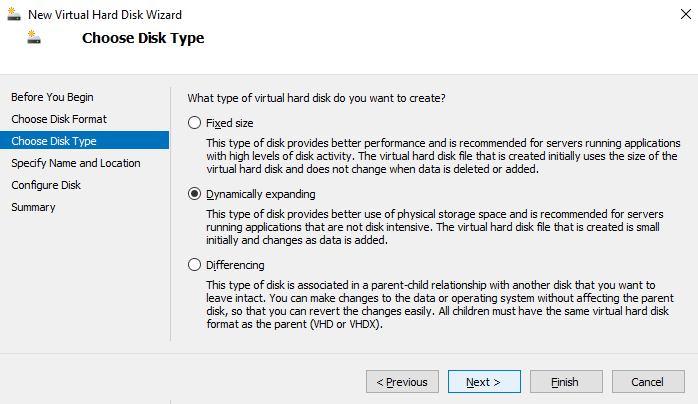
Task: Click the Finish button
Action: pos(566,382)
